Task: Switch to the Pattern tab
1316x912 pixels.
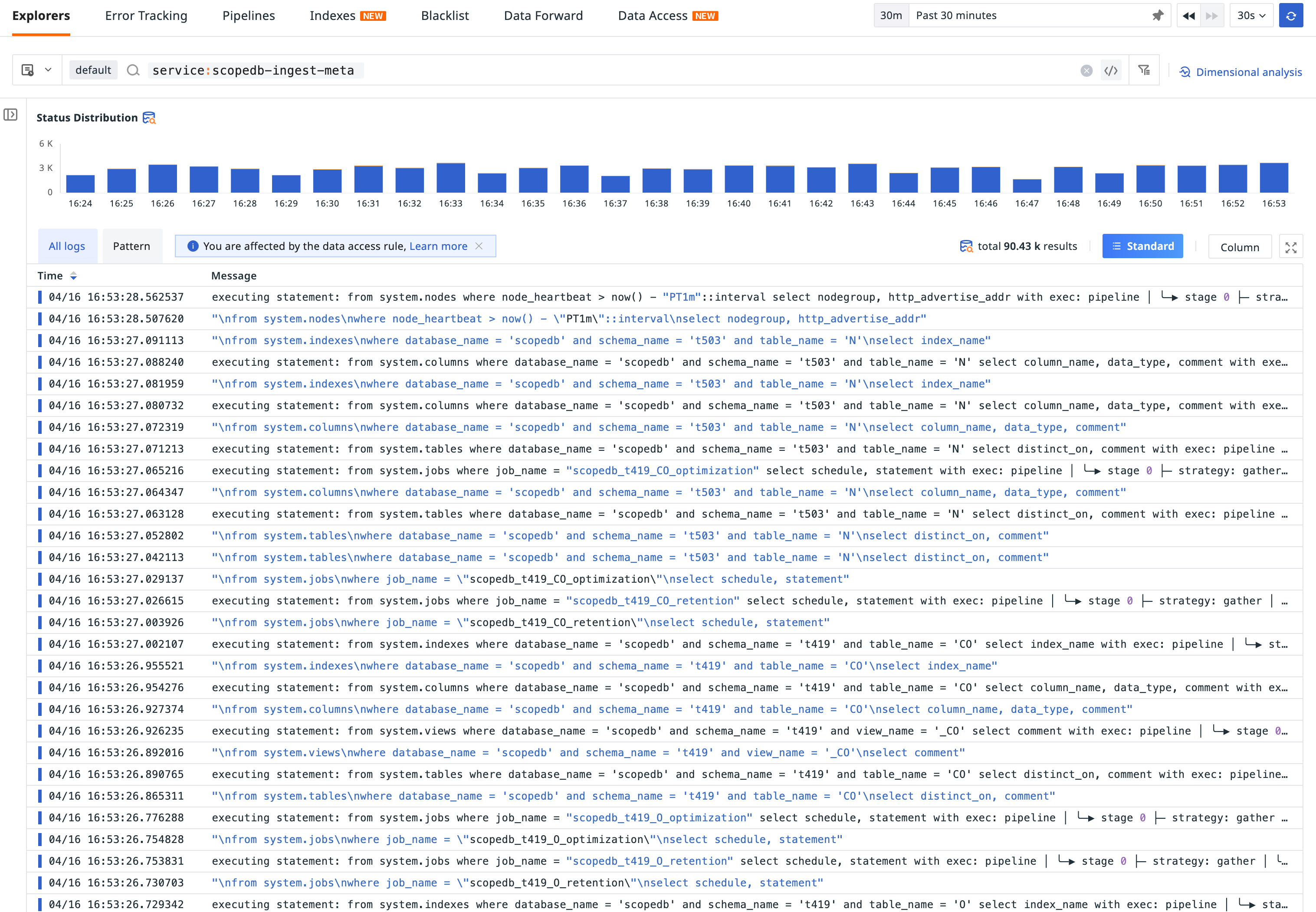Action: 131,246
